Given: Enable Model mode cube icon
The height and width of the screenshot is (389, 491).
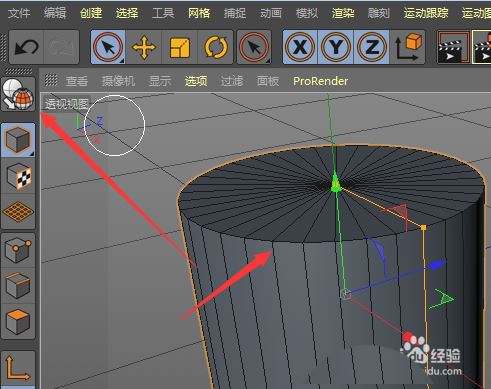Looking at the screenshot, I should pyautogui.click(x=18, y=140).
